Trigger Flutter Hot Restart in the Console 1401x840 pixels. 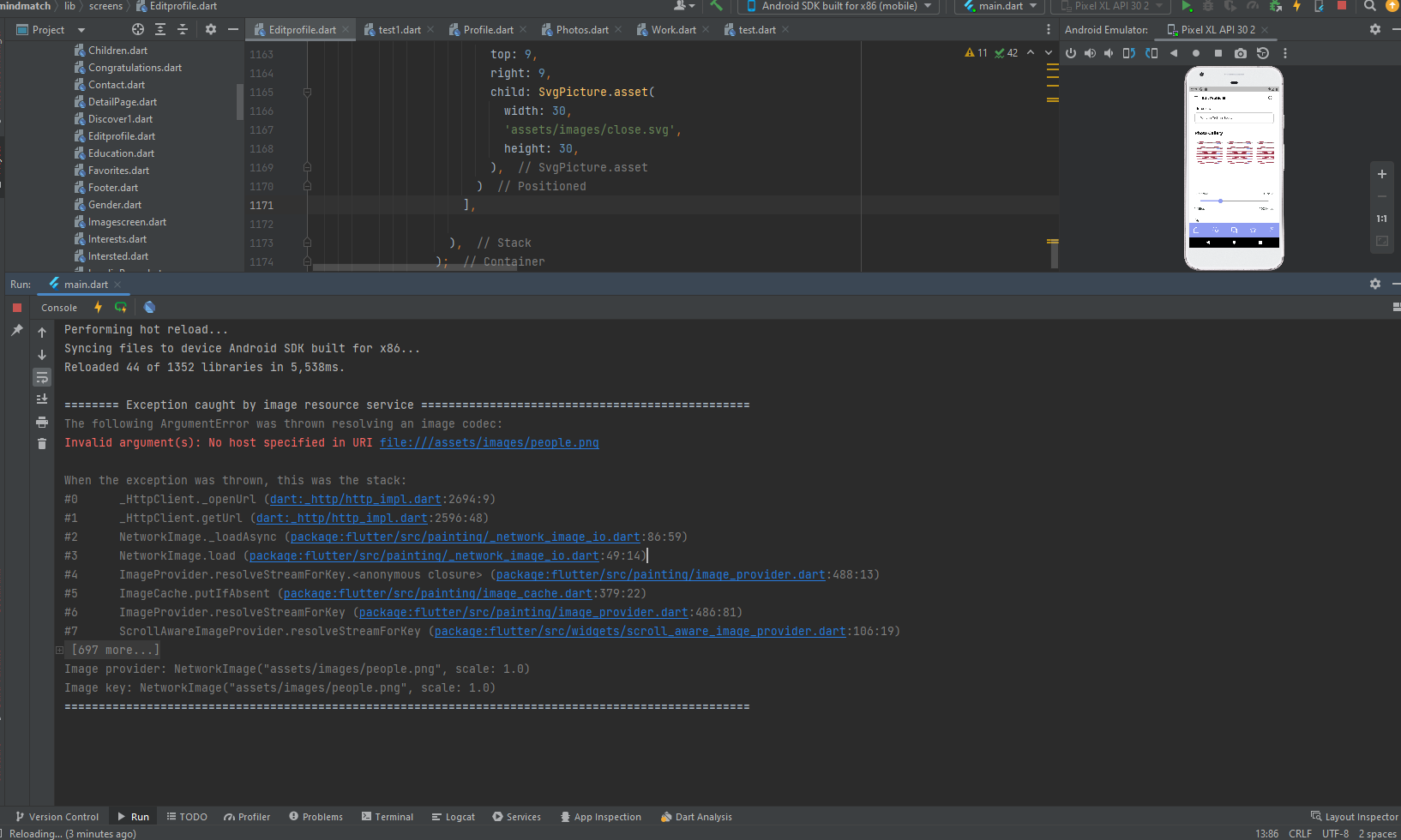[x=121, y=308]
